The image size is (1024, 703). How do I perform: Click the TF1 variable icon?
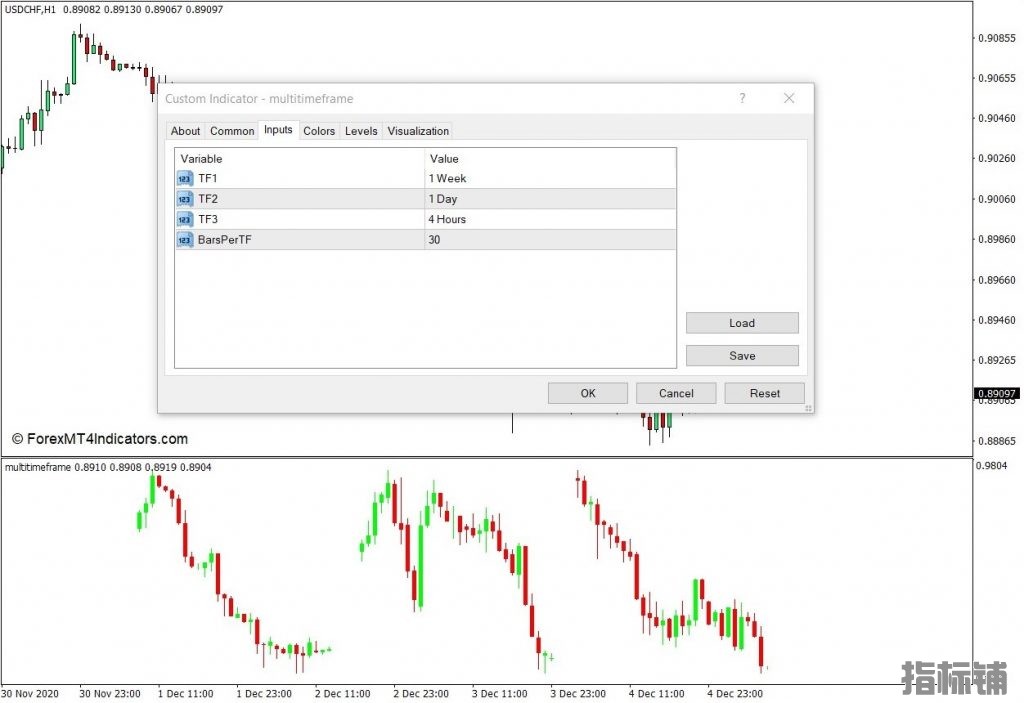(185, 178)
